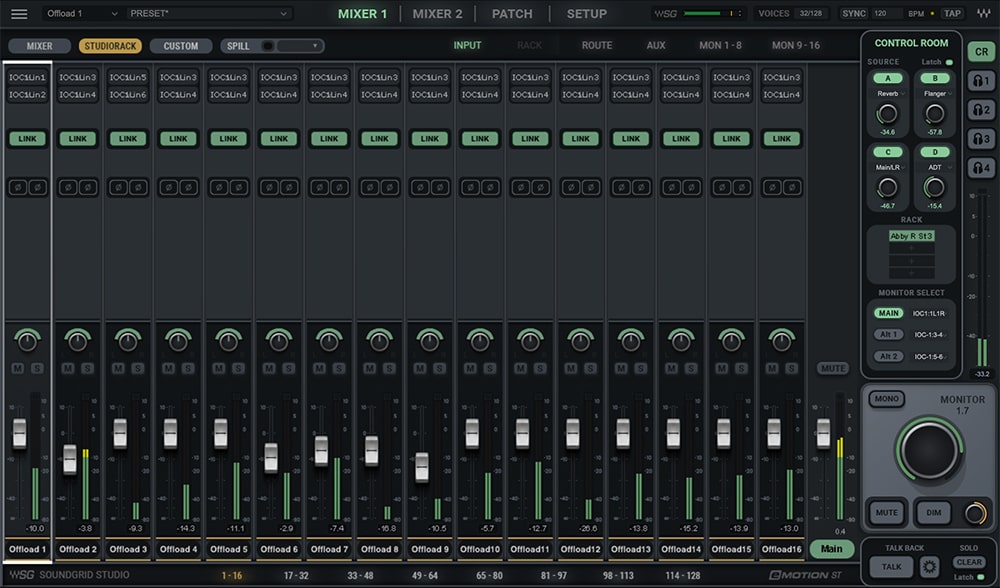Select headphone cue 1 in Control Room strip
Image resolution: width=1000 pixels, height=588 pixels.
[981, 82]
